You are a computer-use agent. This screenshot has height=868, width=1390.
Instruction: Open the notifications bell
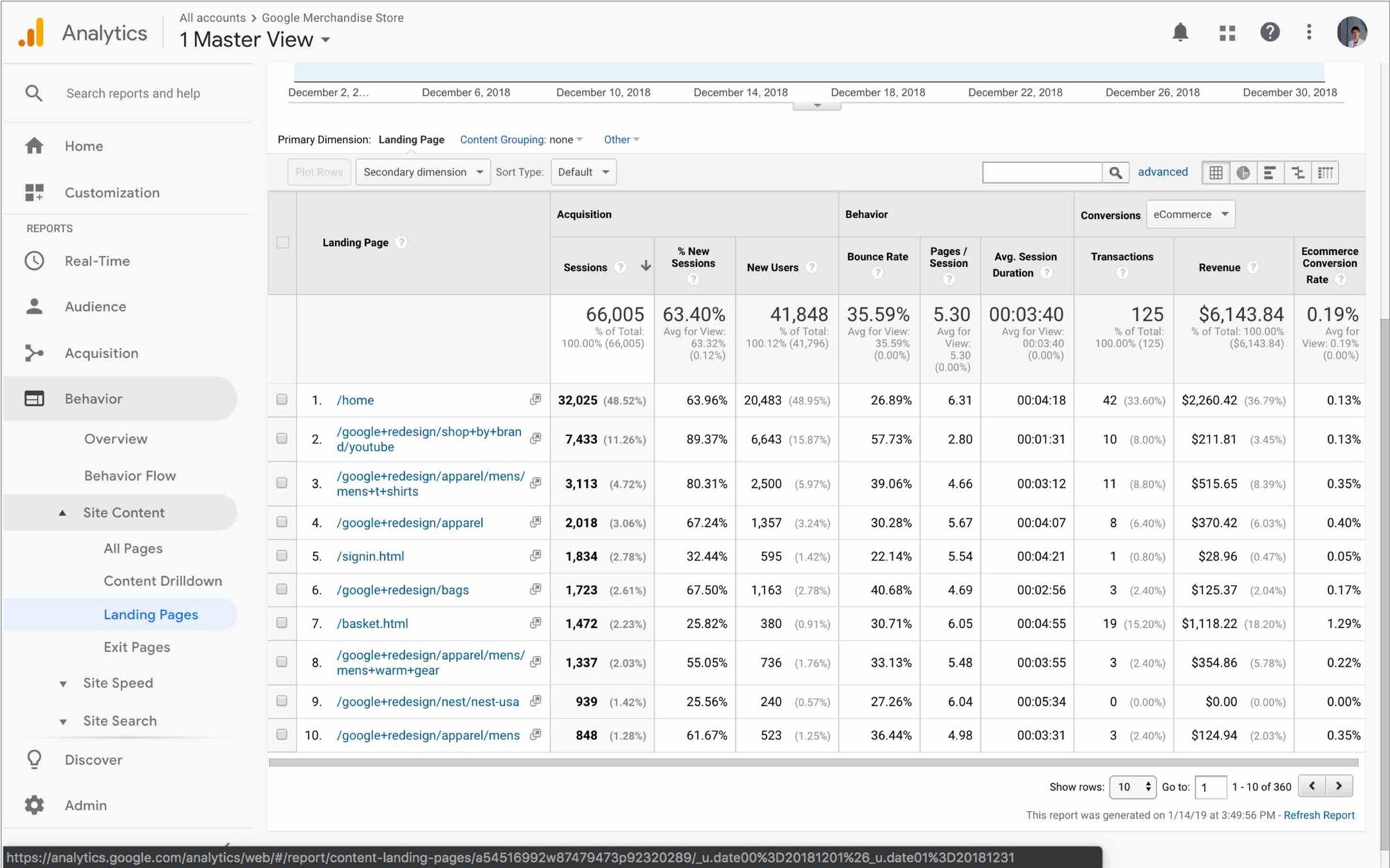pyautogui.click(x=1180, y=32)
